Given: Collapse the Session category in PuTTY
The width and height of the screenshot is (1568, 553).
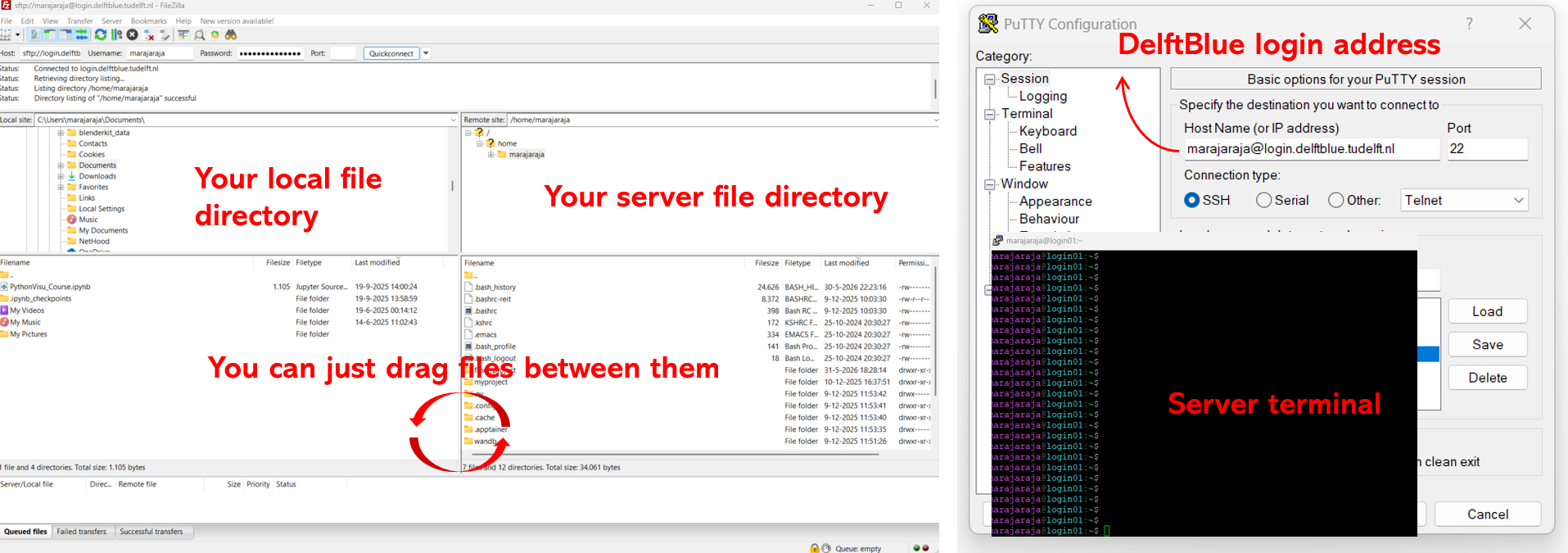Looking at the screenshot, I should point(989,79).
